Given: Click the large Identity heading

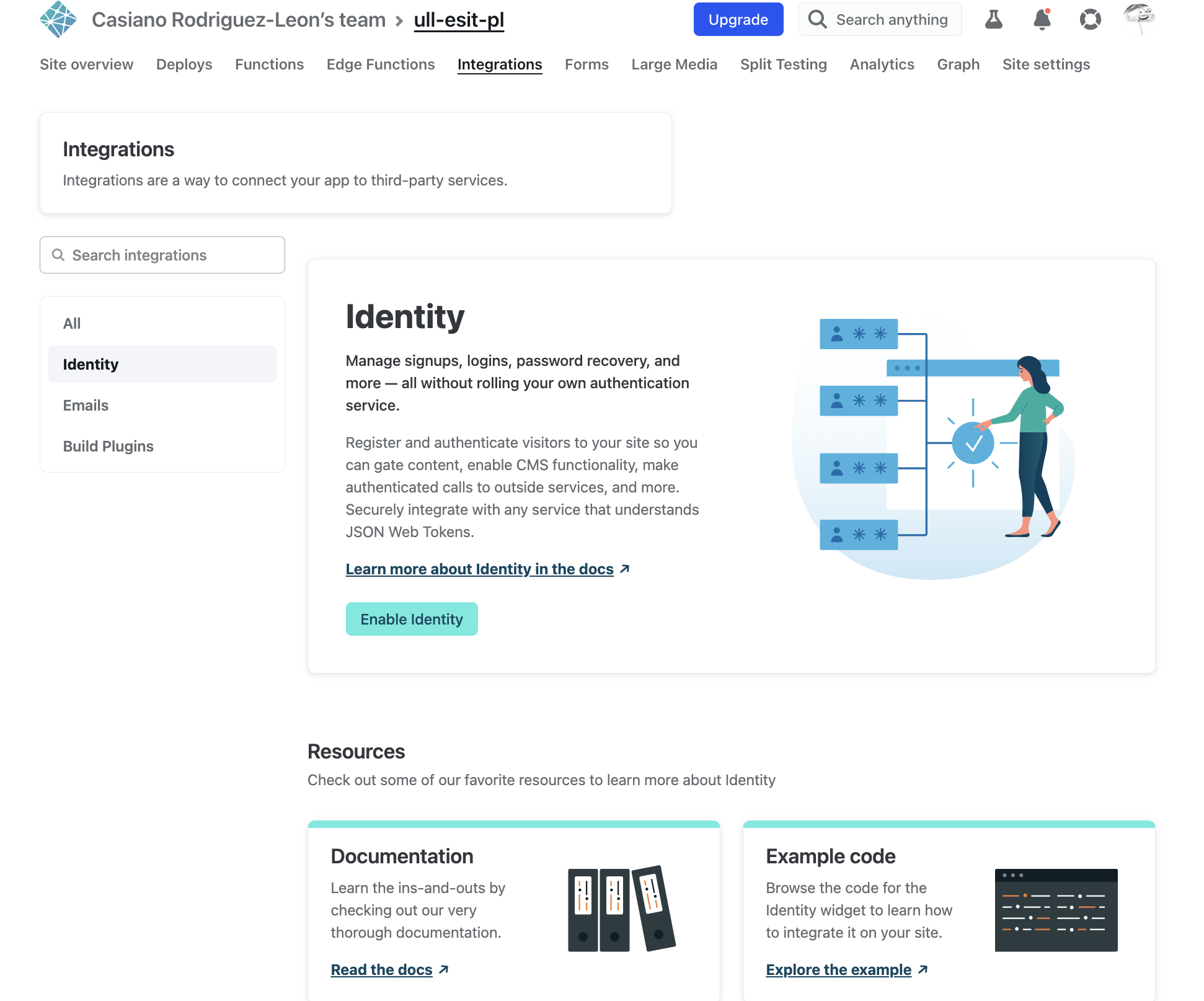Looking at the screenshot, I should point(405,316).
